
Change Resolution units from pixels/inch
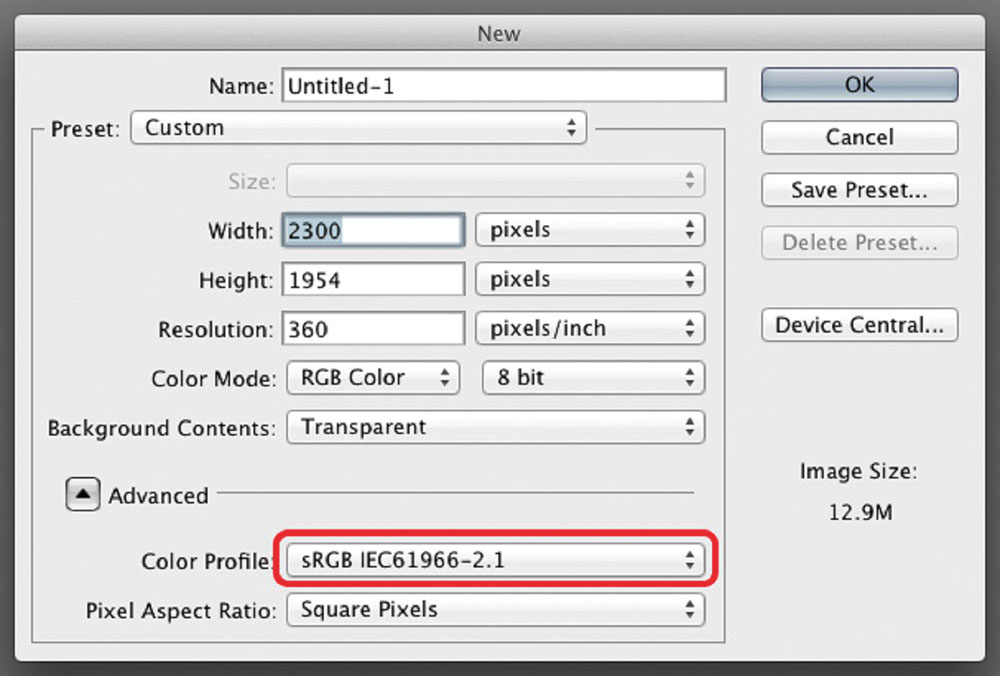point(589,329)
